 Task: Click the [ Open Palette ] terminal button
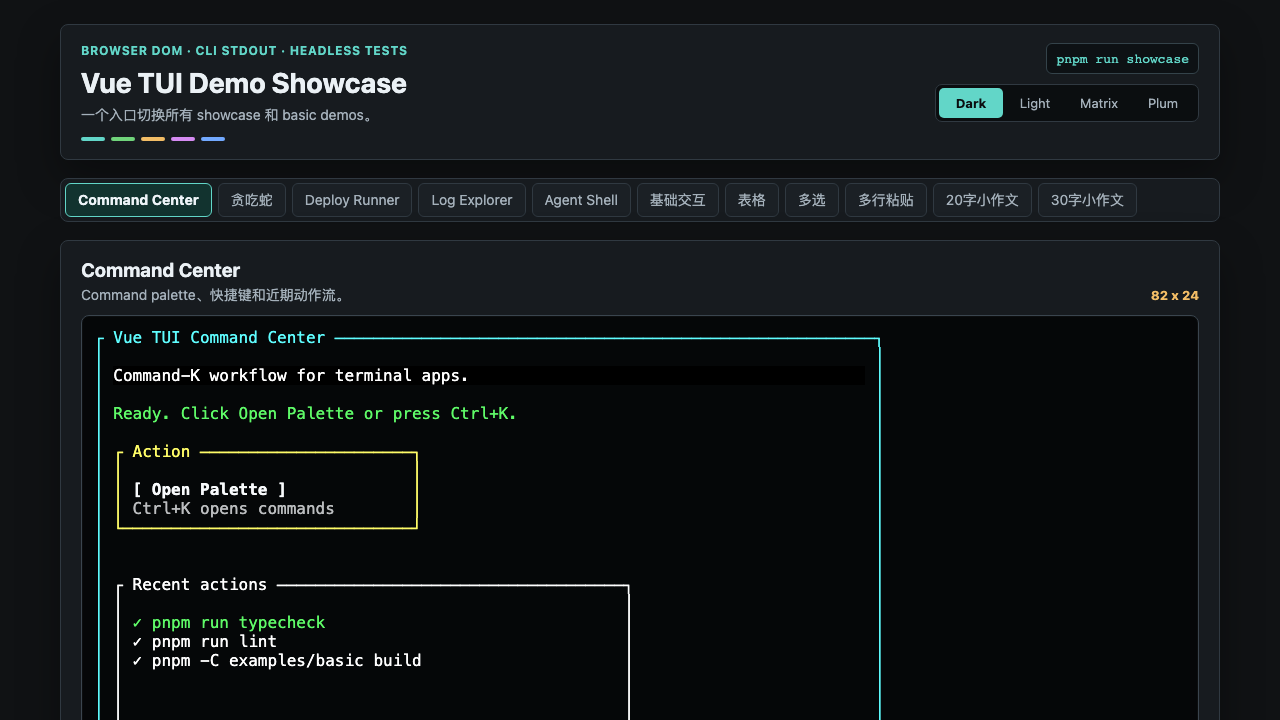click(210, 489)
